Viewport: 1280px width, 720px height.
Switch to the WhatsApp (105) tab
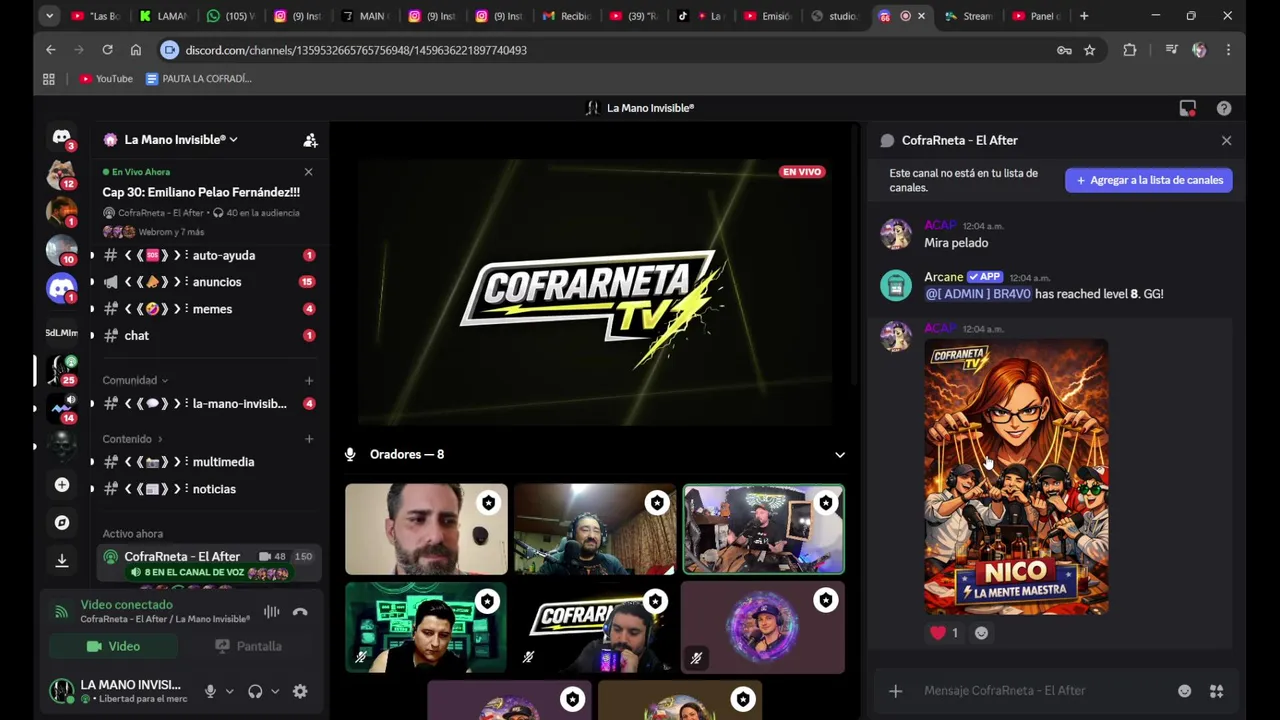point(231,16)
